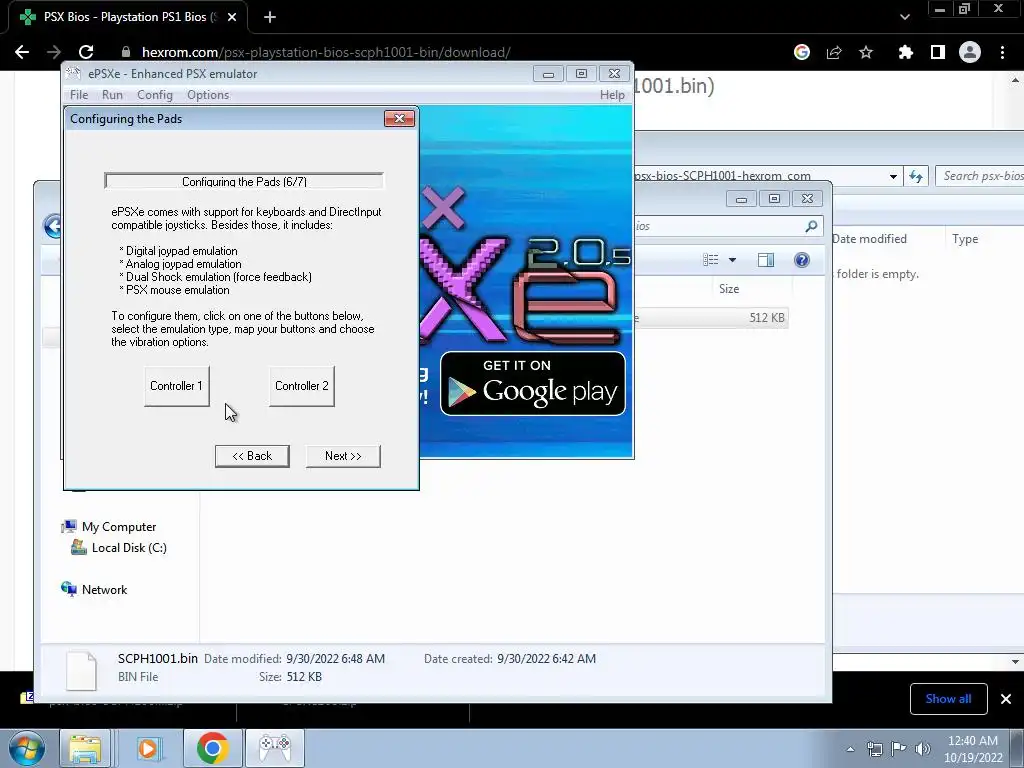Open Chrome tab search chevron
This screenshot has width=1024, height=768.
coord(905,17)
